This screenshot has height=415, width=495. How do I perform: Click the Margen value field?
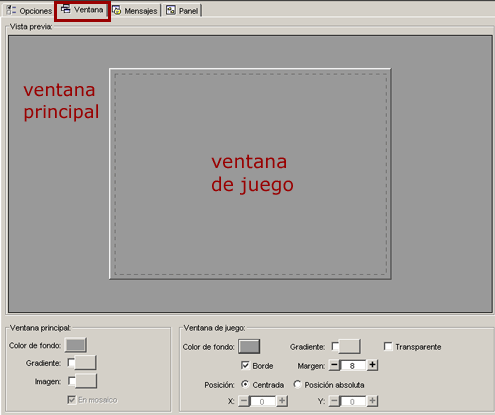pyautogui.click(x=353, y=366)
